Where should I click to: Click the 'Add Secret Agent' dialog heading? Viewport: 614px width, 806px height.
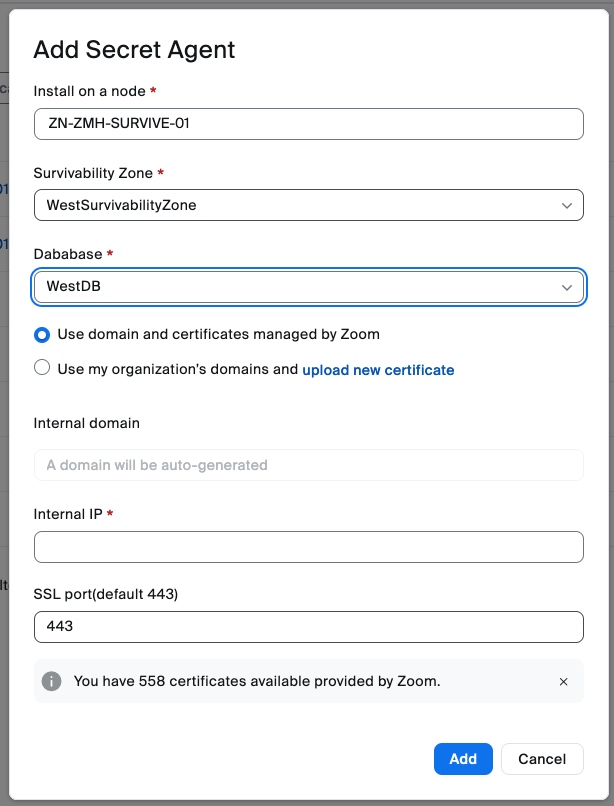[135, 50]
